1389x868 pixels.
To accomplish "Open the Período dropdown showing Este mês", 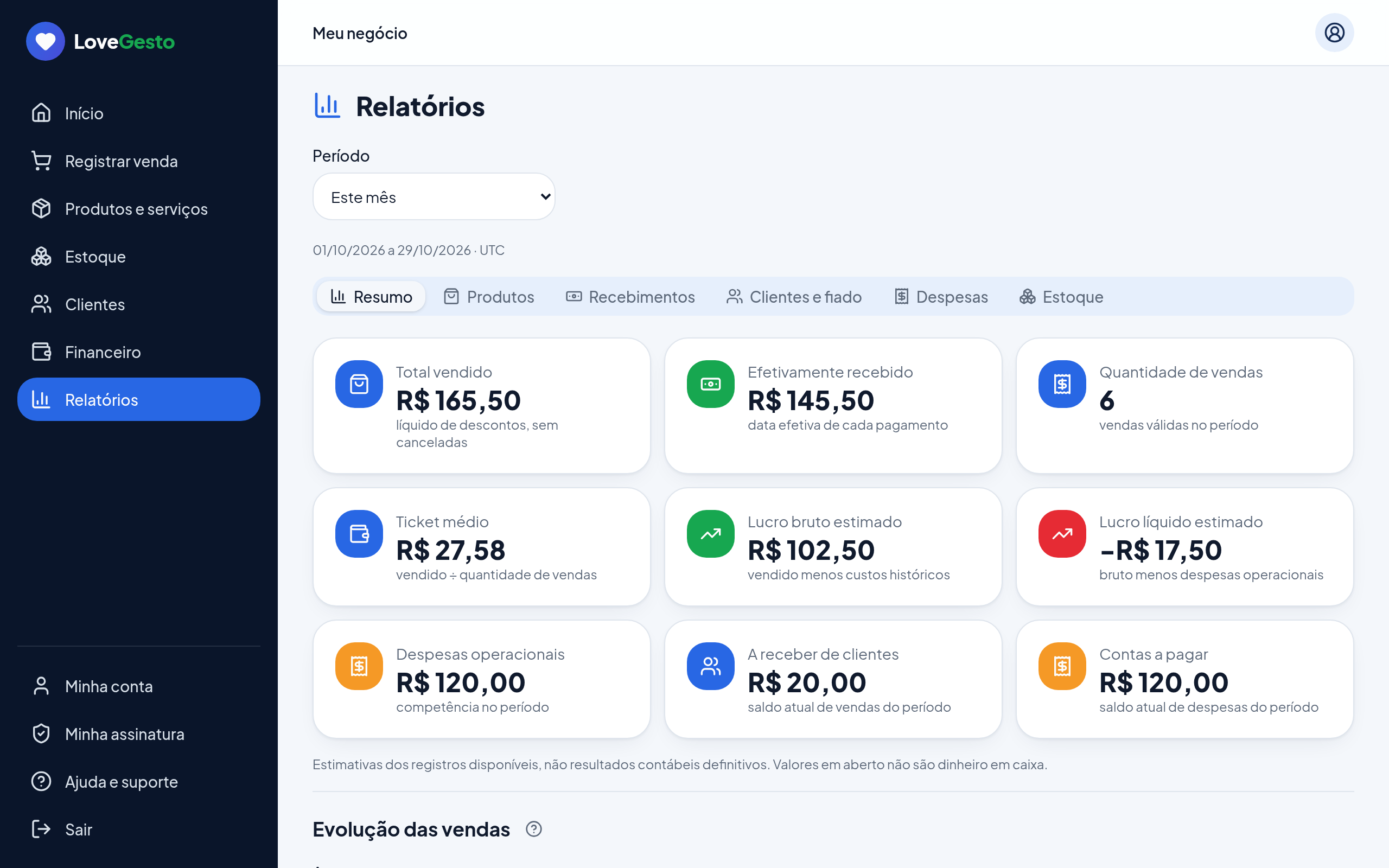I will [x=434, y=196].
